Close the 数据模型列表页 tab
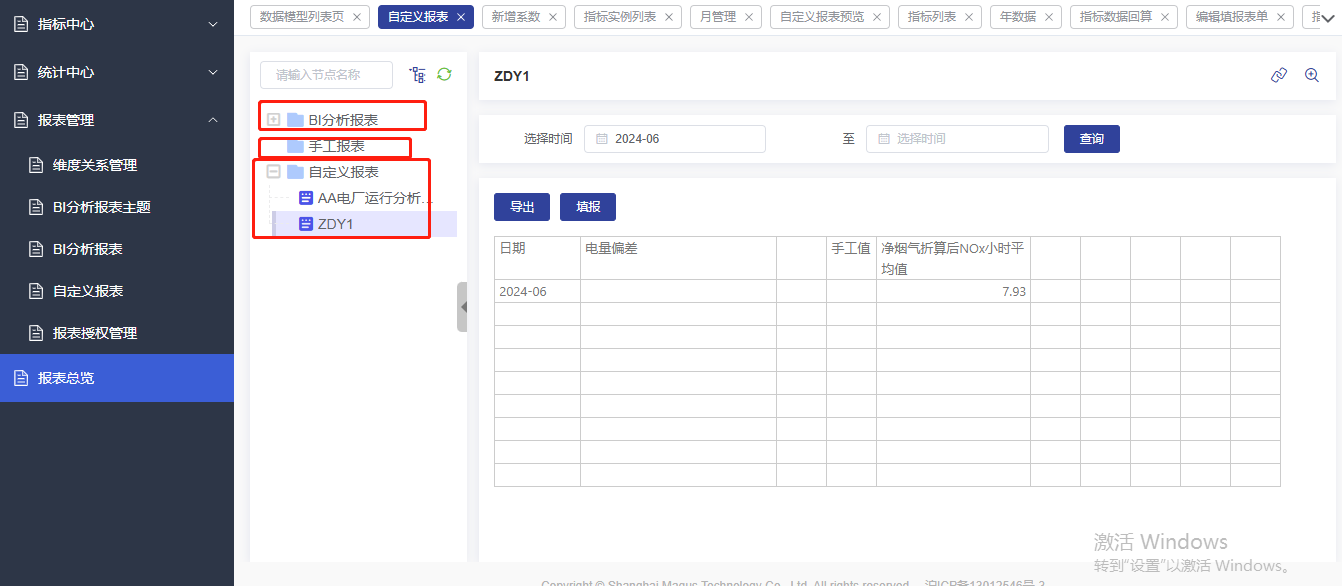 tap(357, 17)
